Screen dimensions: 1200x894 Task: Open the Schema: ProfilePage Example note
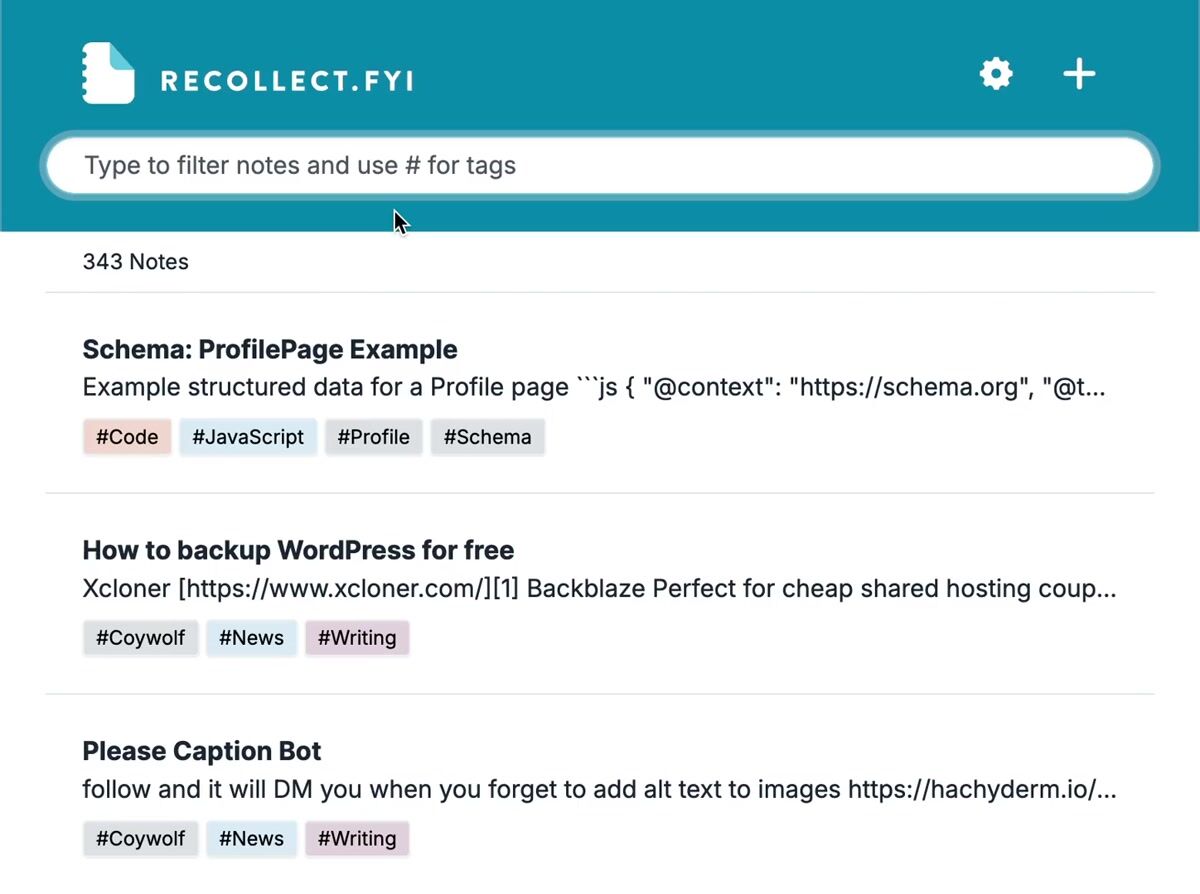click(270, 350)
